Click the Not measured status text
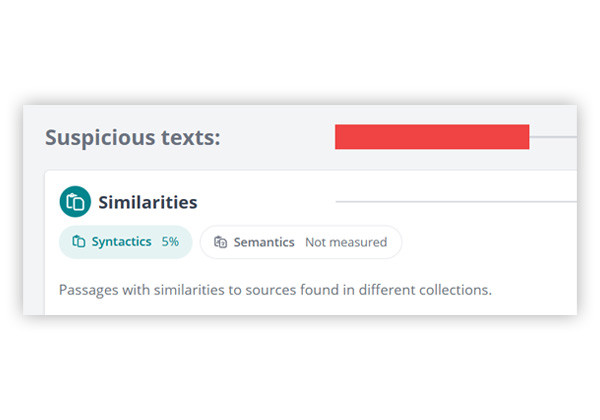 click(x=346, y=242)
